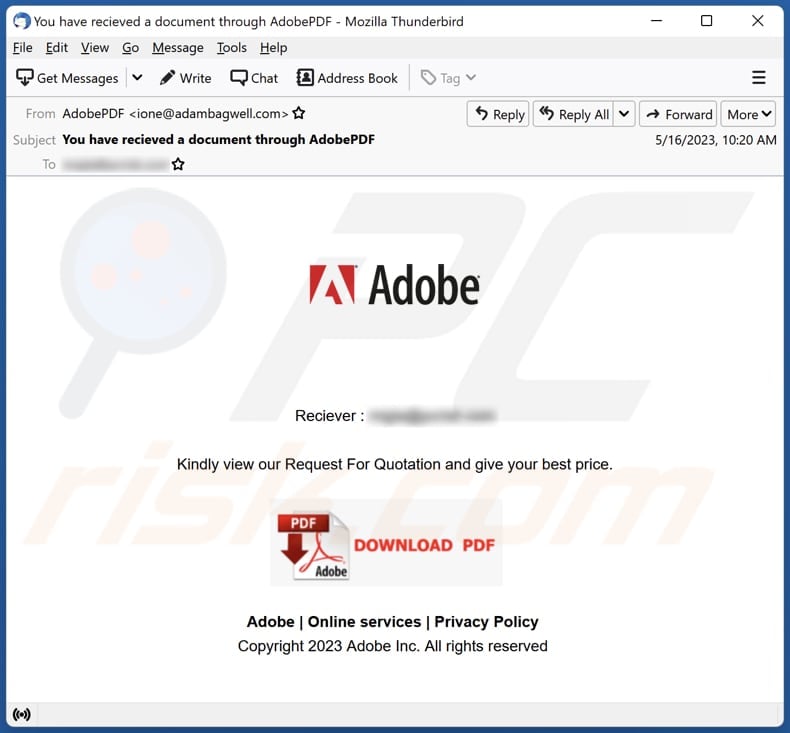Star the blurred To recipient

tap(178, 164)
